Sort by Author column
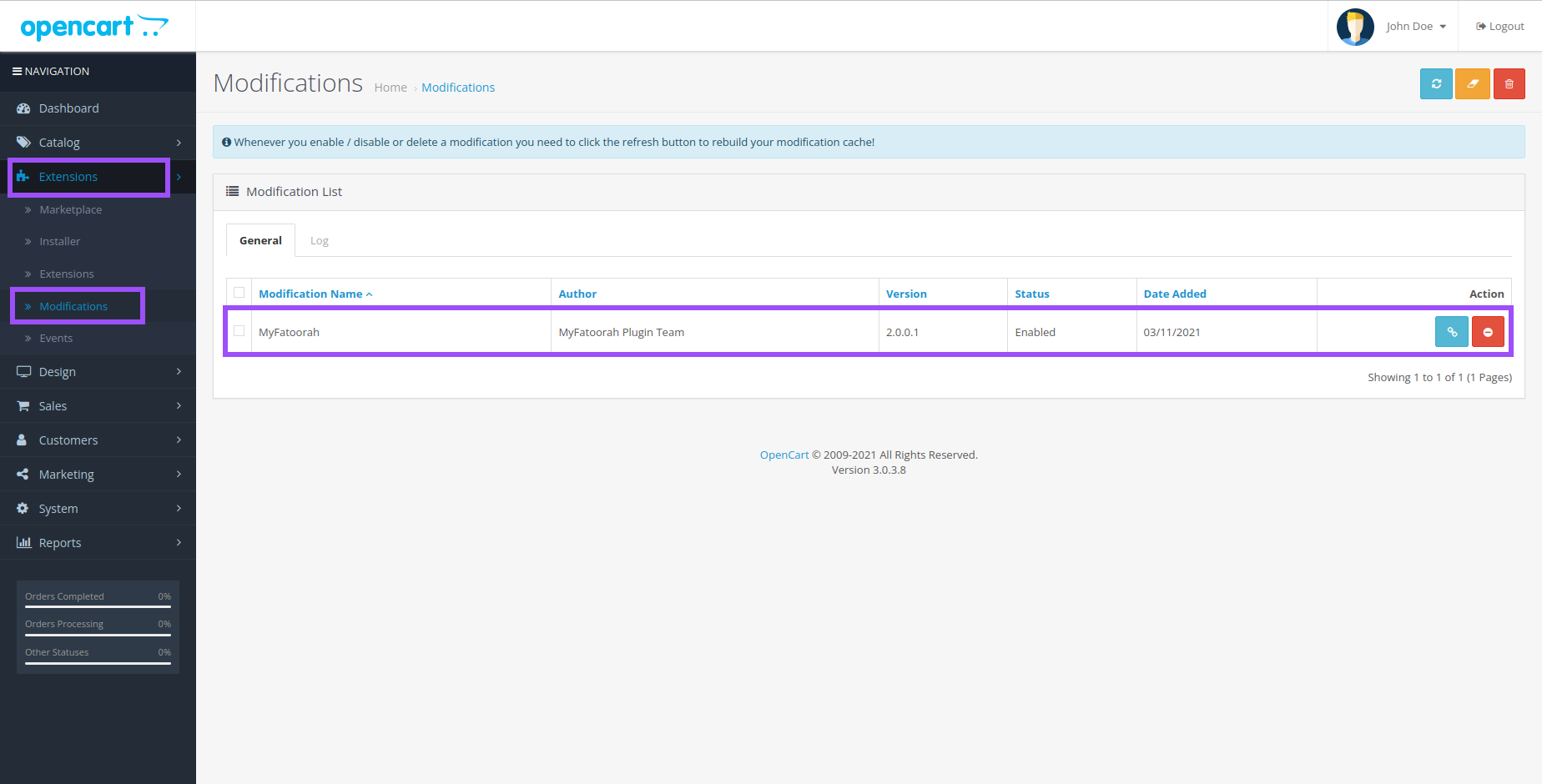This screenshot has width=1542, height=784. (x=577, y=294)
